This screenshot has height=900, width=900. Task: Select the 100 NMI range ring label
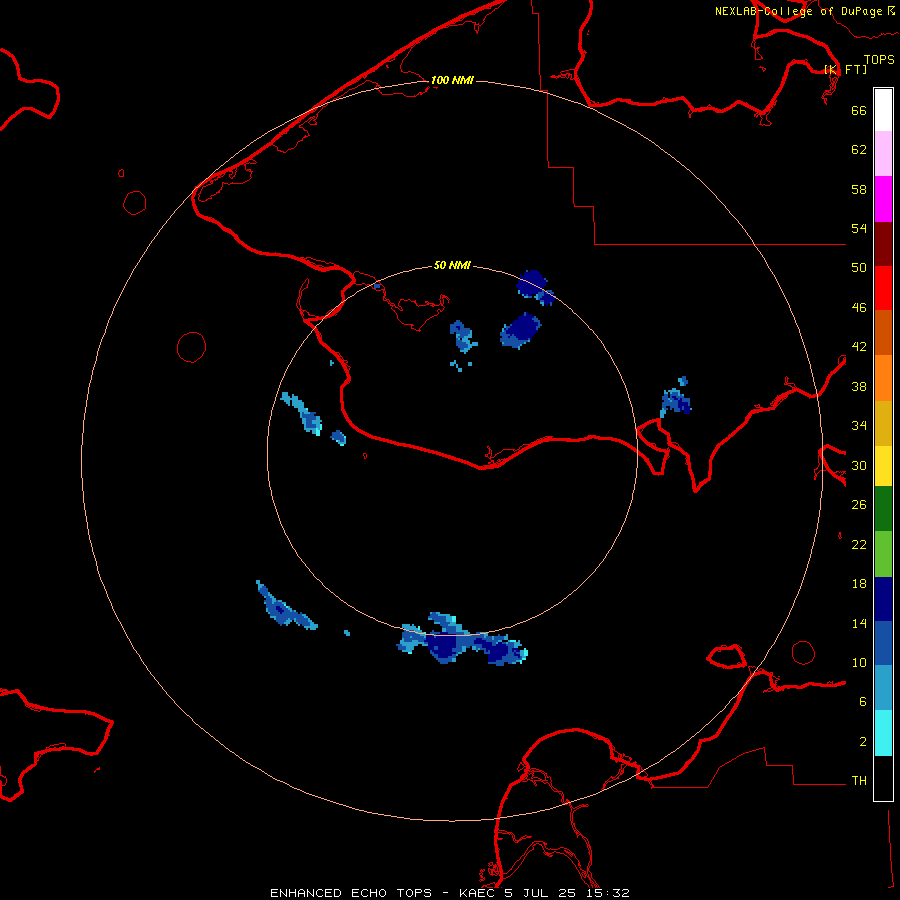pyautogui.click(x=452, y=80)
